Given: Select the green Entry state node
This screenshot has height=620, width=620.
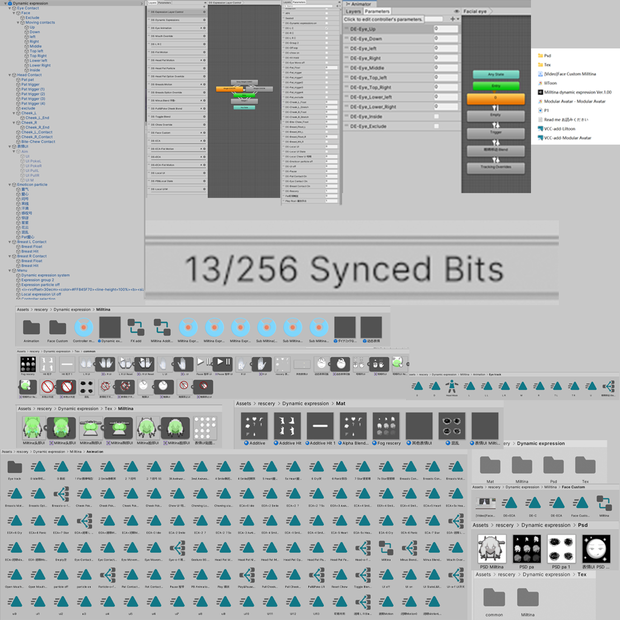Looking at the screenshot, I should [x=496, y=86].
